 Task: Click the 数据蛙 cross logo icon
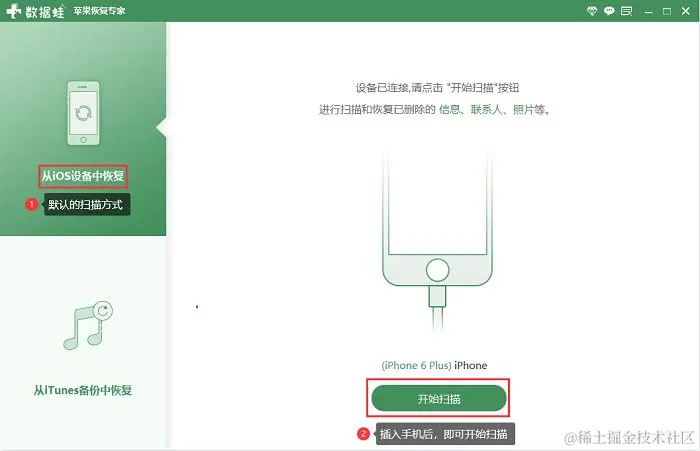click(x=13, y=11)
